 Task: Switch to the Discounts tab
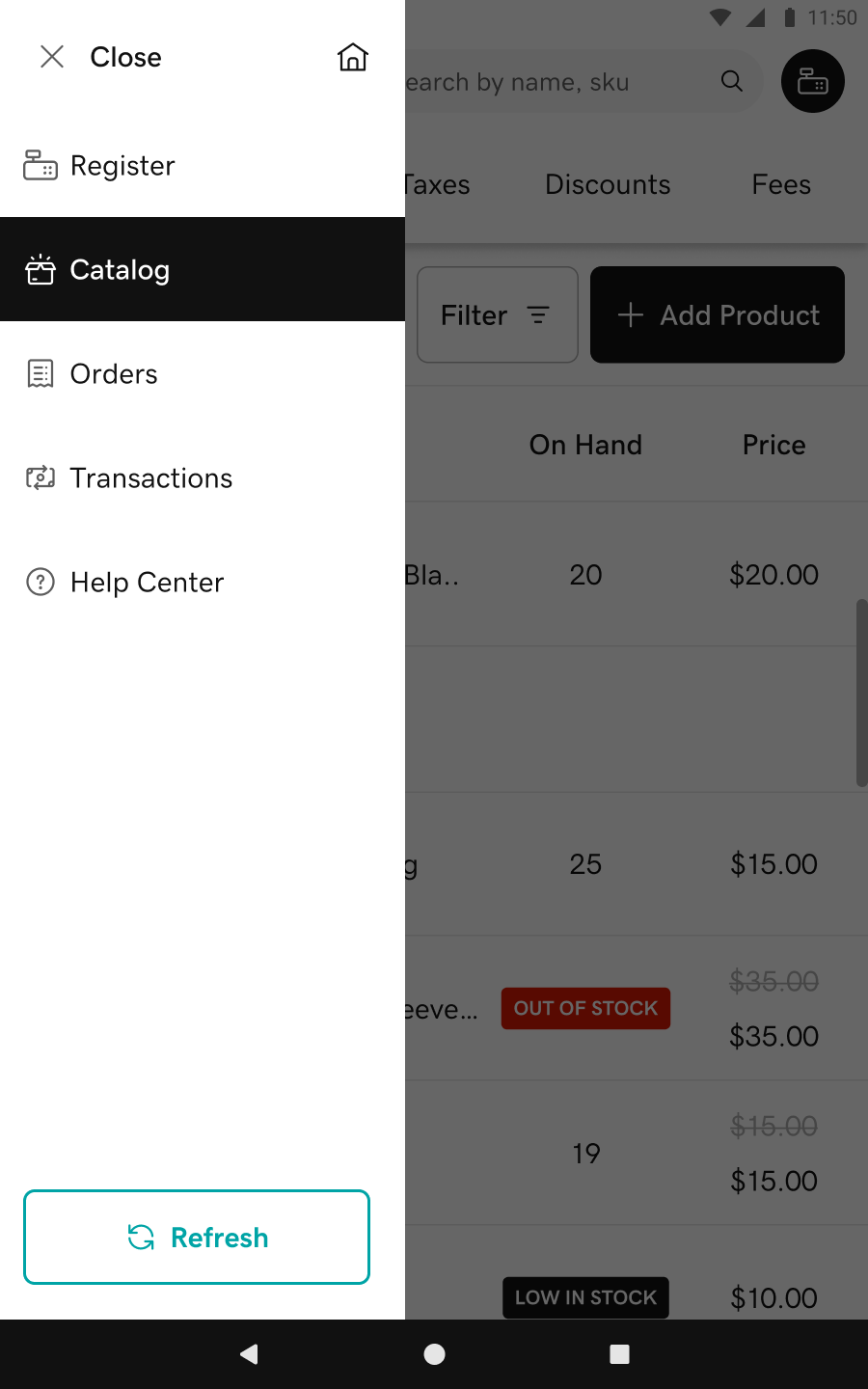click(608, 185)
